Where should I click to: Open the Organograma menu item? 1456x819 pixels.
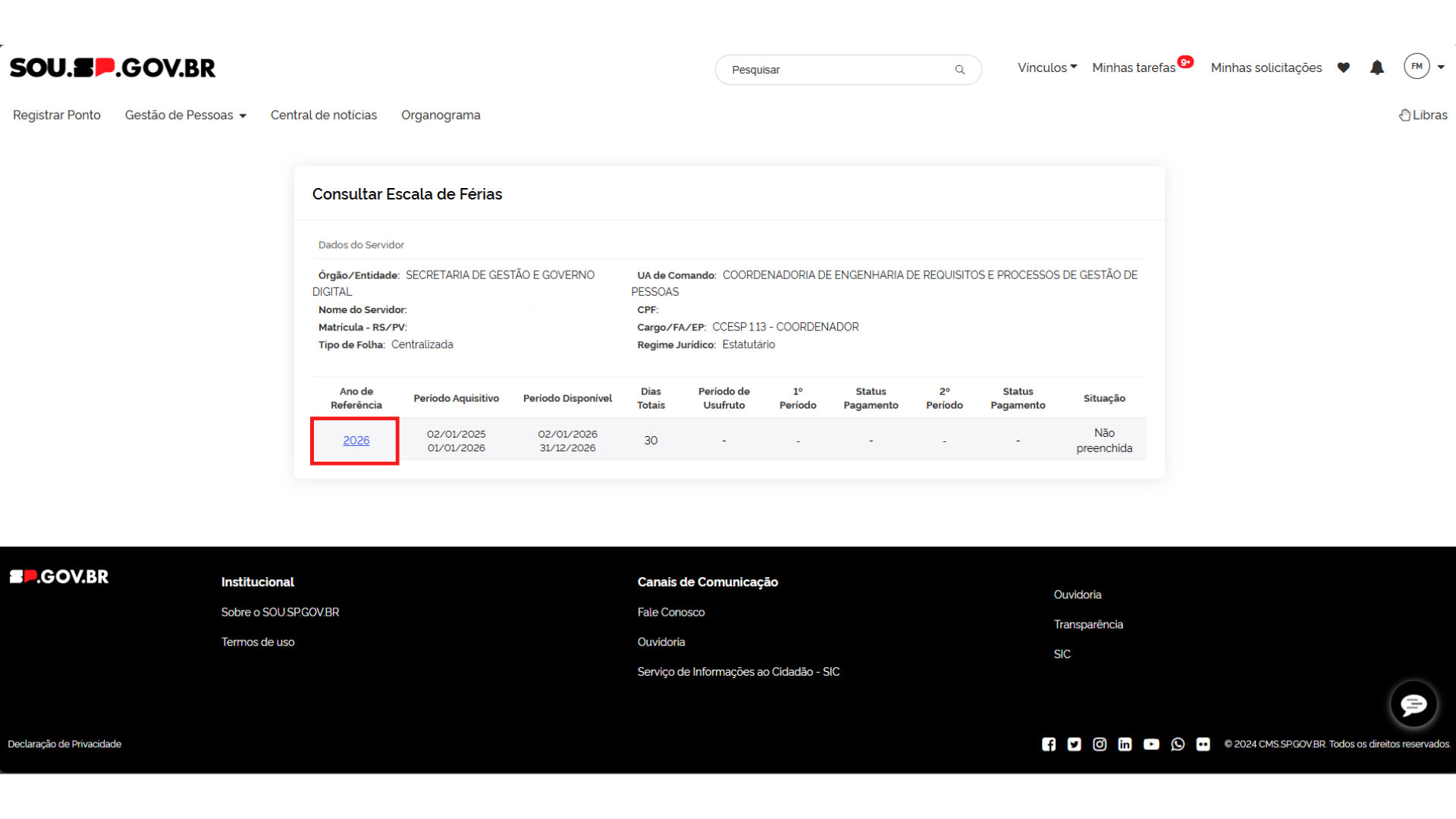[441, 115]
